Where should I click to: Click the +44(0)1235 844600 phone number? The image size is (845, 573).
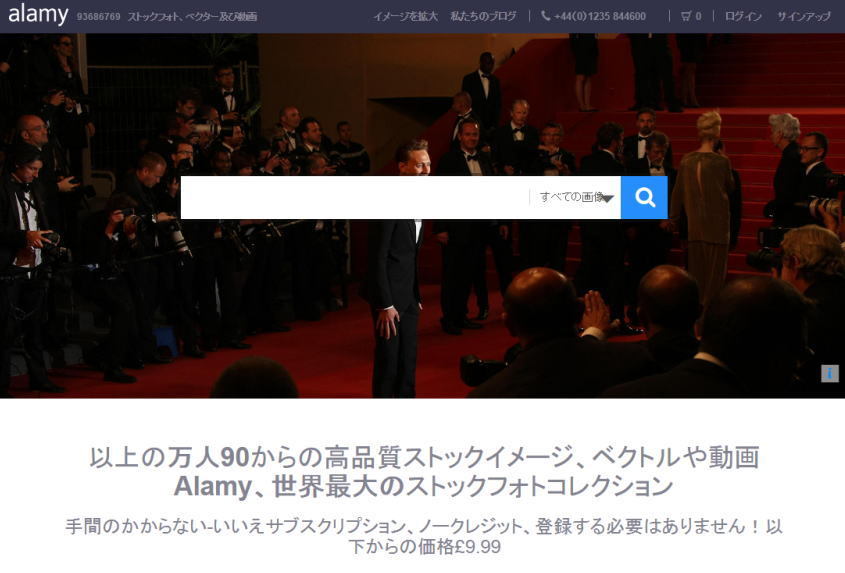600,16
